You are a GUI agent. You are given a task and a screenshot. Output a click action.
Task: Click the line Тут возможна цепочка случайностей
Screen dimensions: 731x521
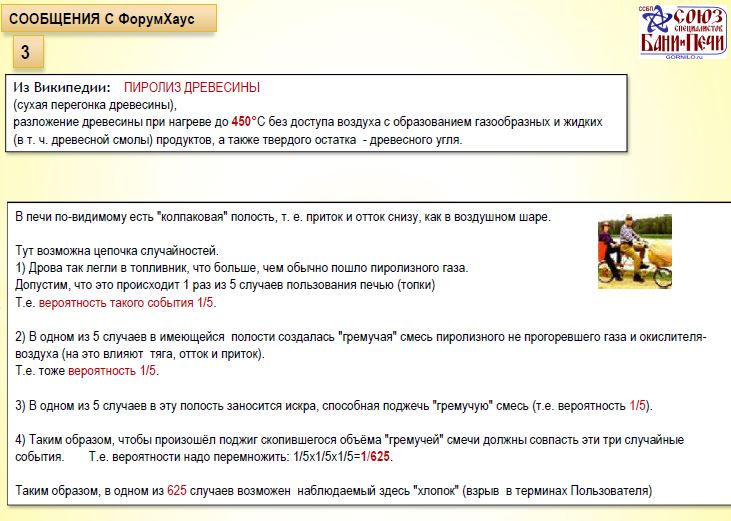pyautogui.click(x=118, y=250)
